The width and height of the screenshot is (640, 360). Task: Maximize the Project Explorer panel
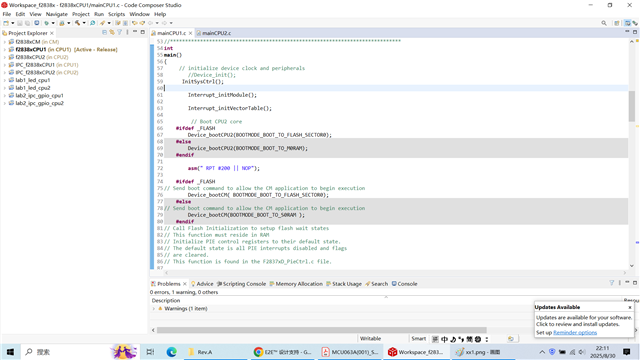coord(142,32)
